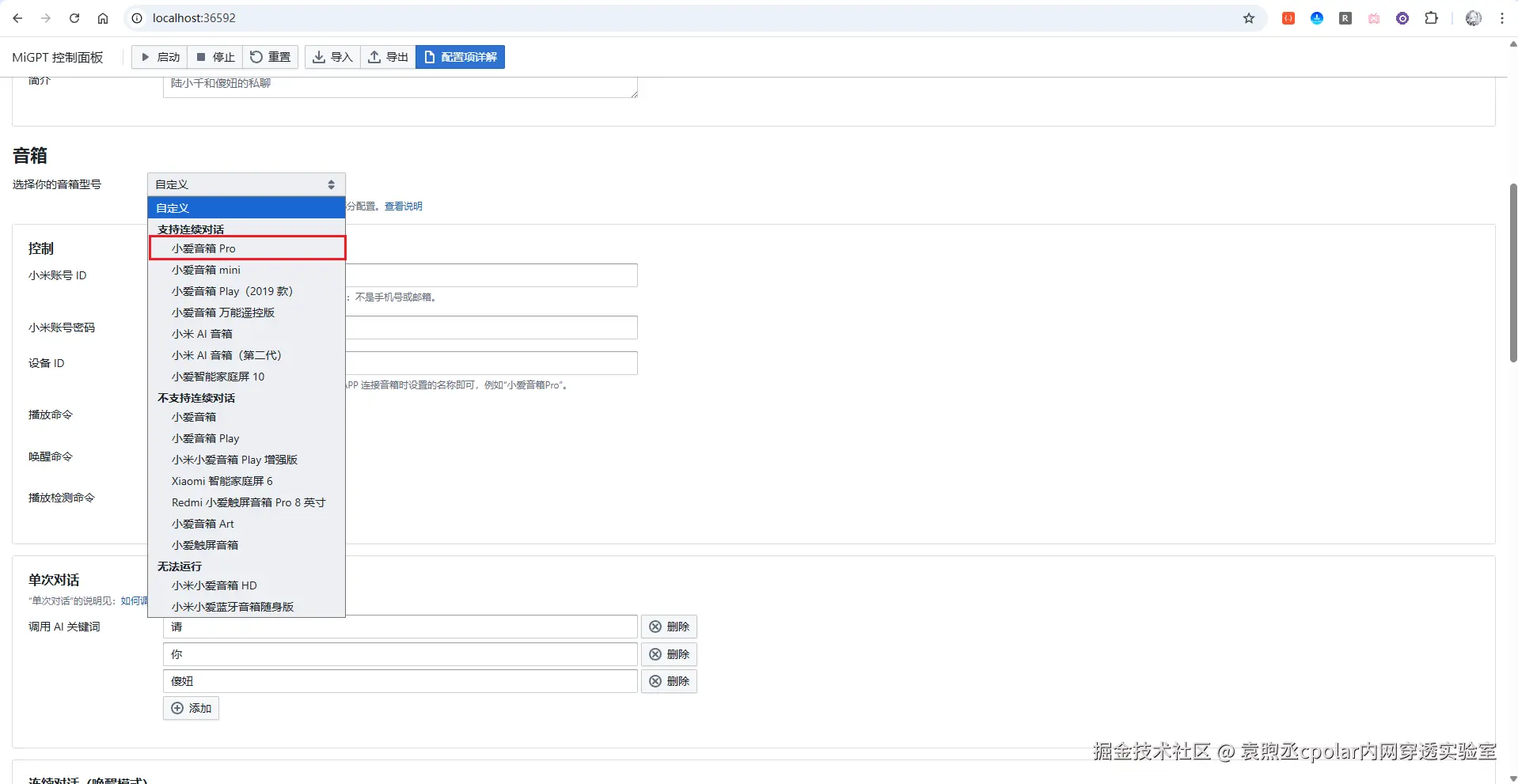Pick the 小爱音箱 Play option
This screenshot has width=1518, height=784.
246,438
